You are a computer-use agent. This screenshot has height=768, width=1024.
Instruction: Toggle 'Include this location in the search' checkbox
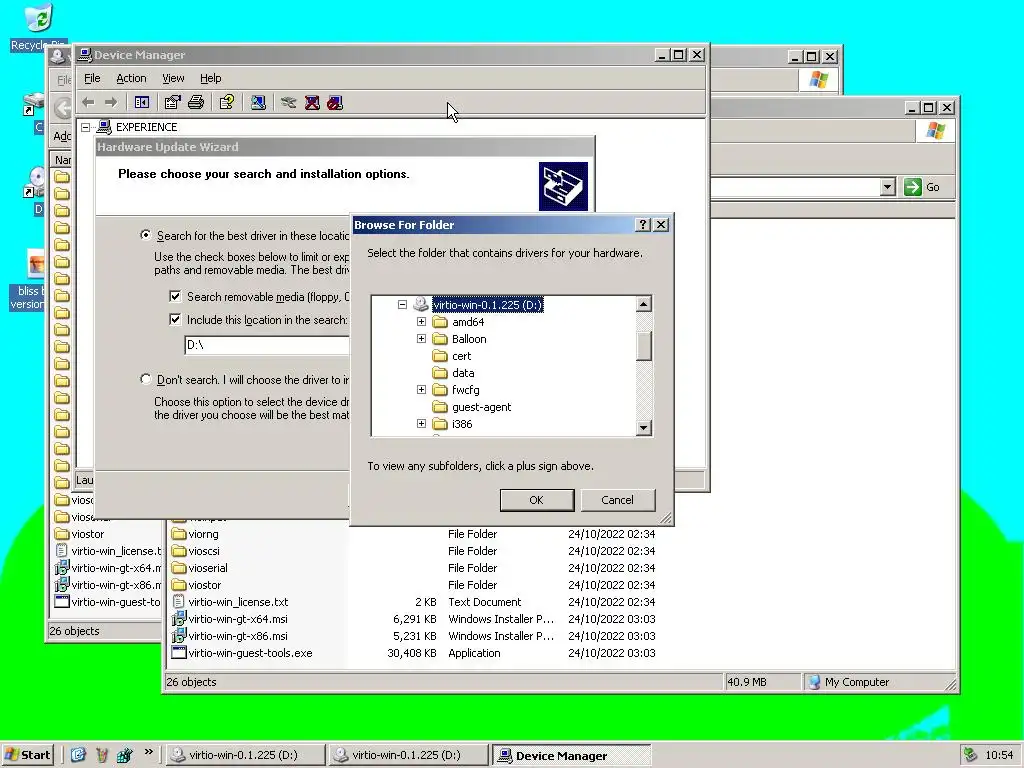tap(175, 319)
